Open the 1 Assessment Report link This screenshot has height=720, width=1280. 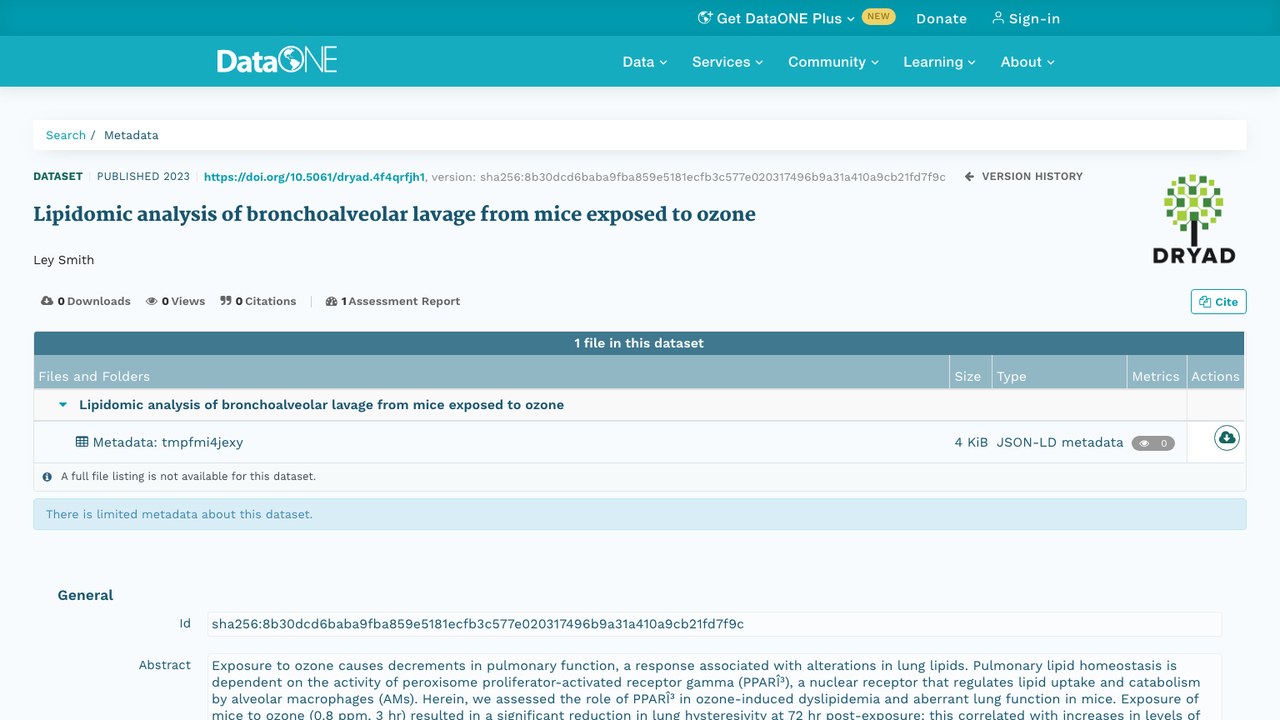393,301
